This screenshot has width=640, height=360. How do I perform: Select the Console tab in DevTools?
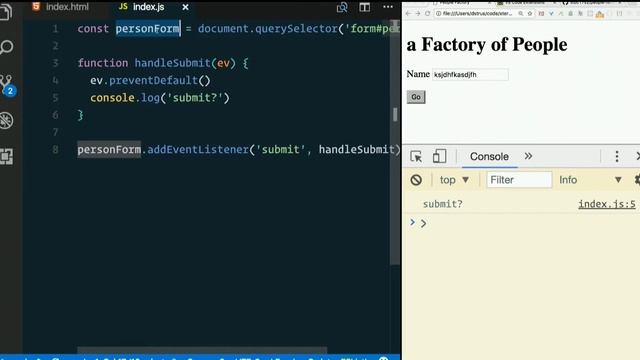click(x=489, y=156)
